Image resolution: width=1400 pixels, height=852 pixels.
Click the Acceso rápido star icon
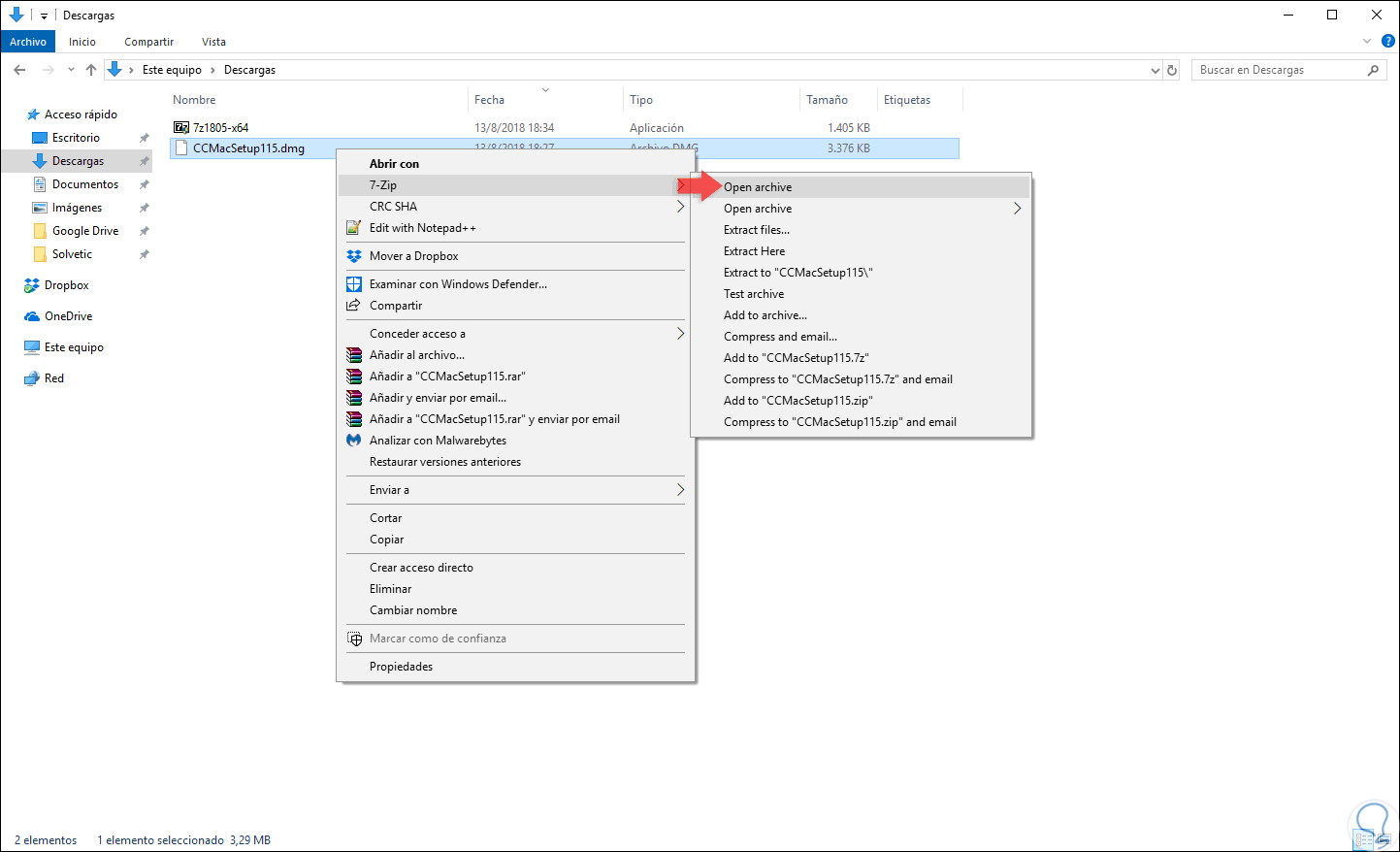coord(33,115)
